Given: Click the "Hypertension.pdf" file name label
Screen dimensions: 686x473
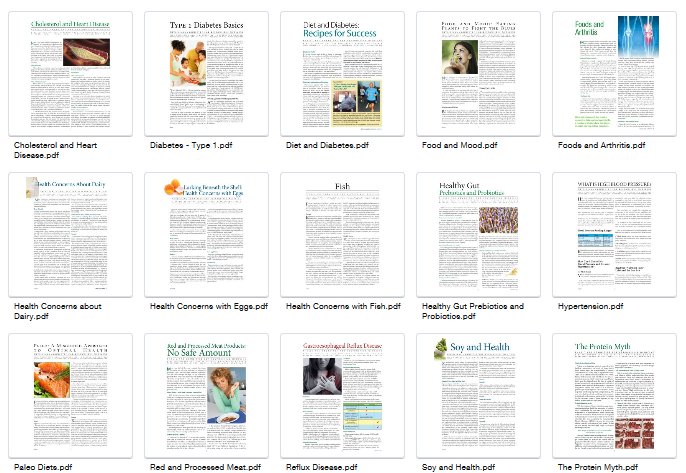Looking at the screenshot, I should pos(590,306).
